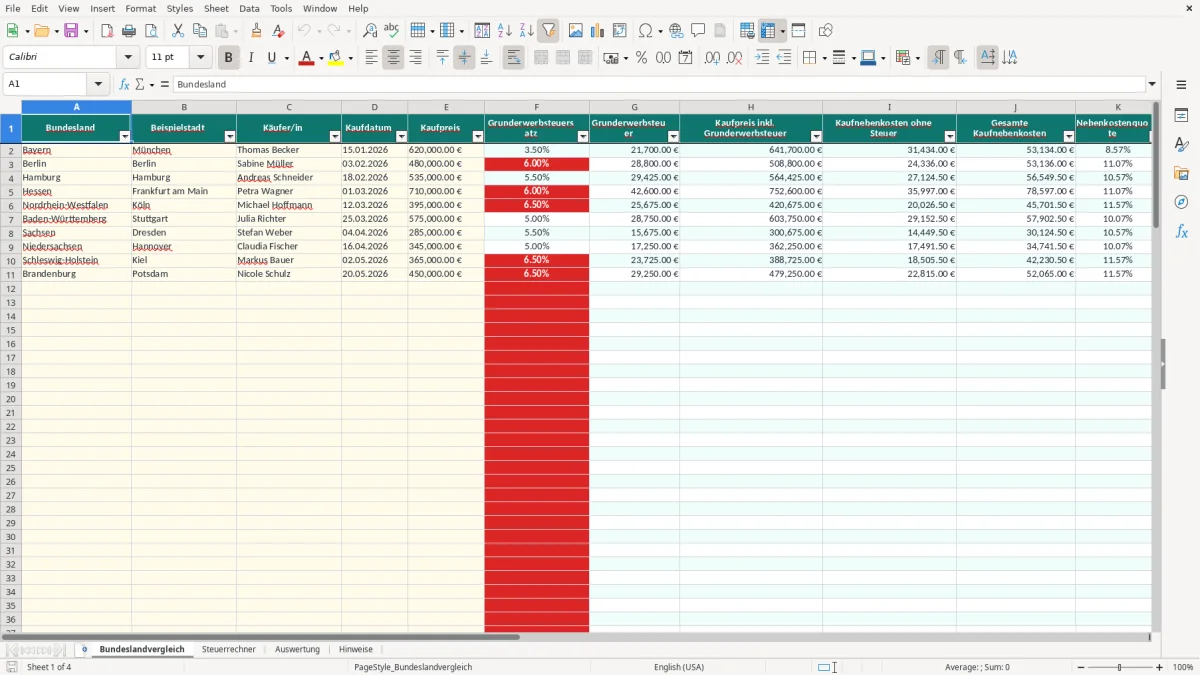Screen dimensions: 1200x675
Task: Click Define Print Area icon
Action: pyautogui.click(x=747, y=31)
